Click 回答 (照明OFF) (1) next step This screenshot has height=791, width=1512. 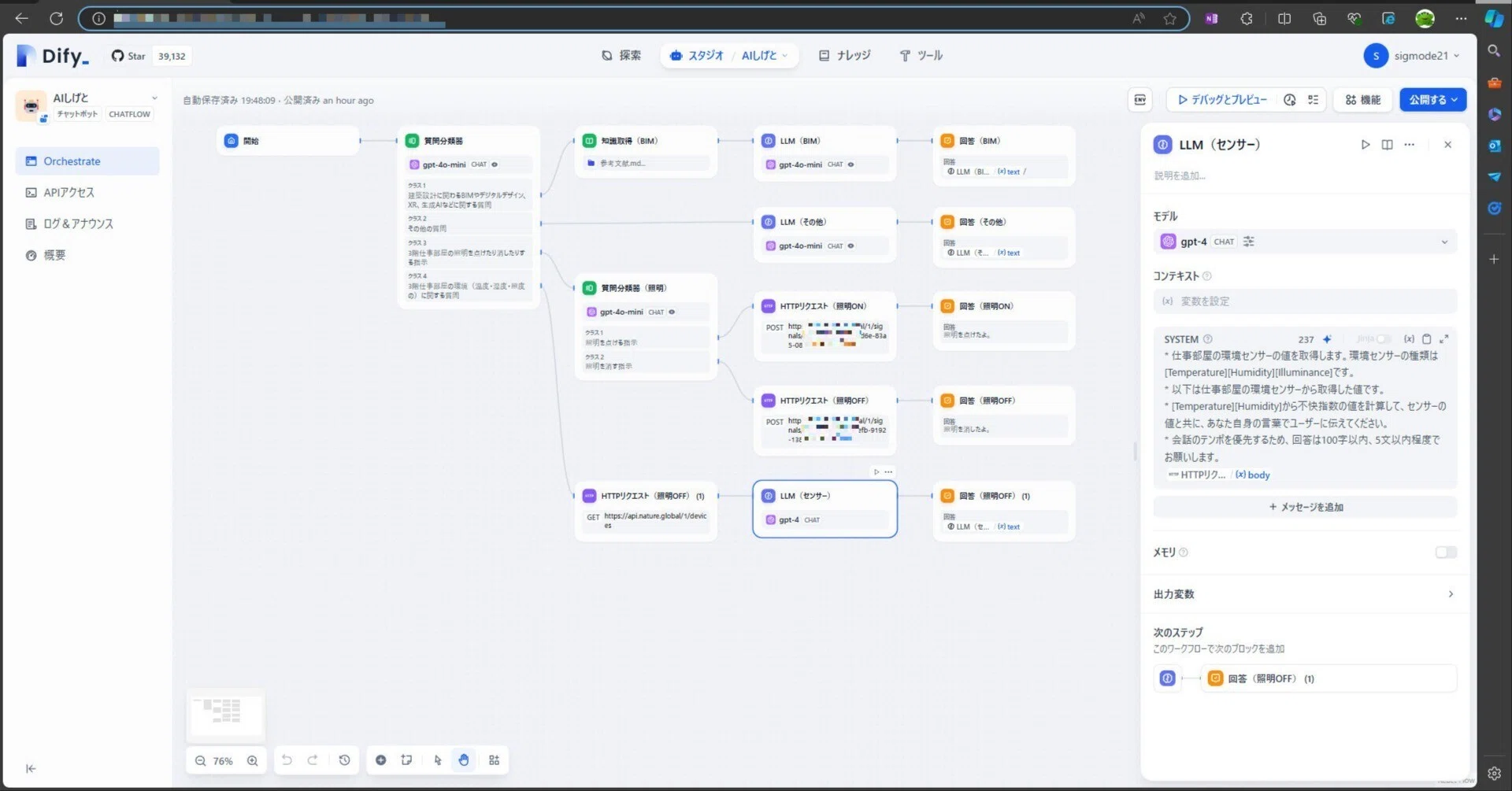click(x=1328, y=678)
